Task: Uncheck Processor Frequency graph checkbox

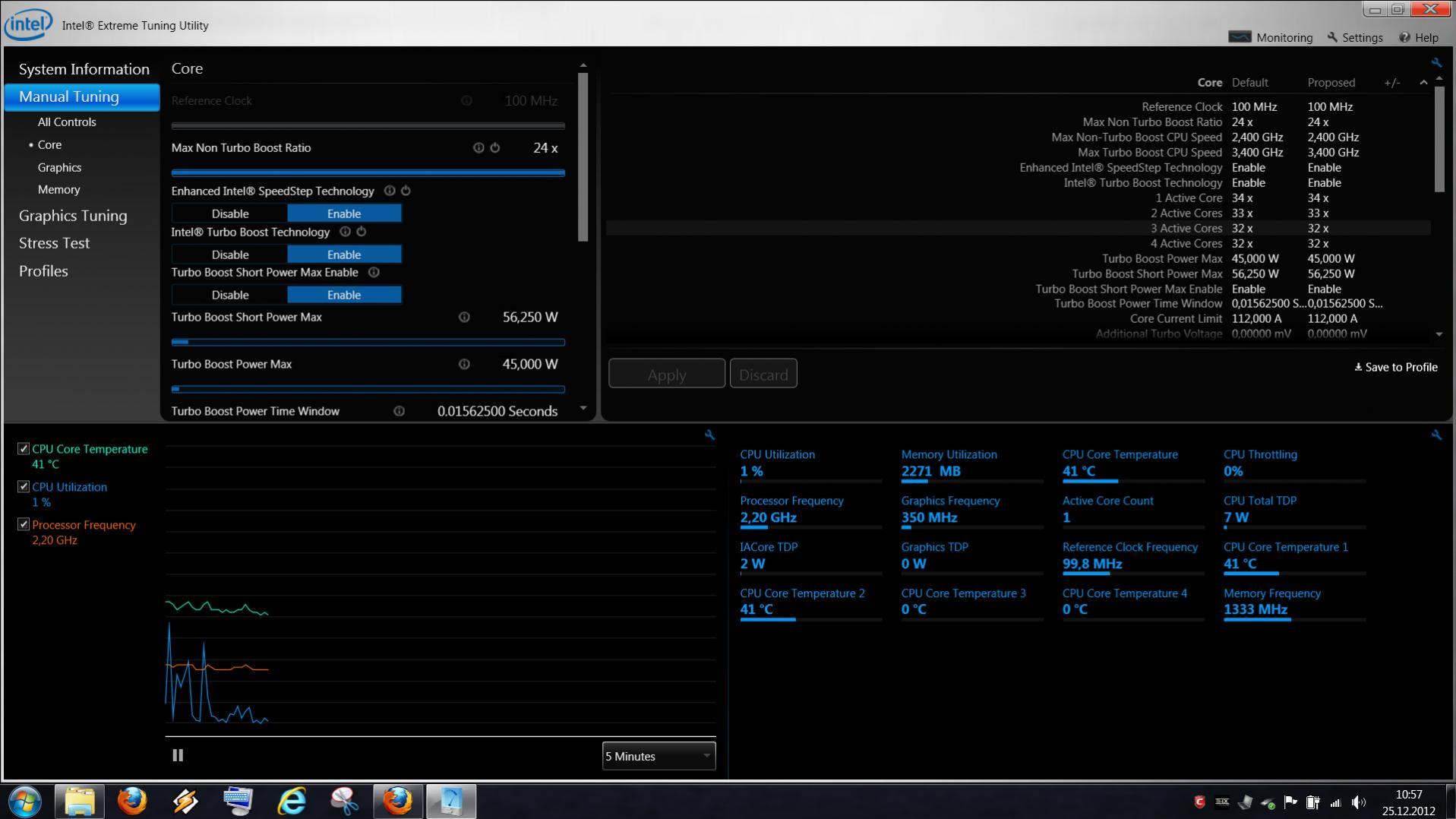Action: [x=24, y=524]
